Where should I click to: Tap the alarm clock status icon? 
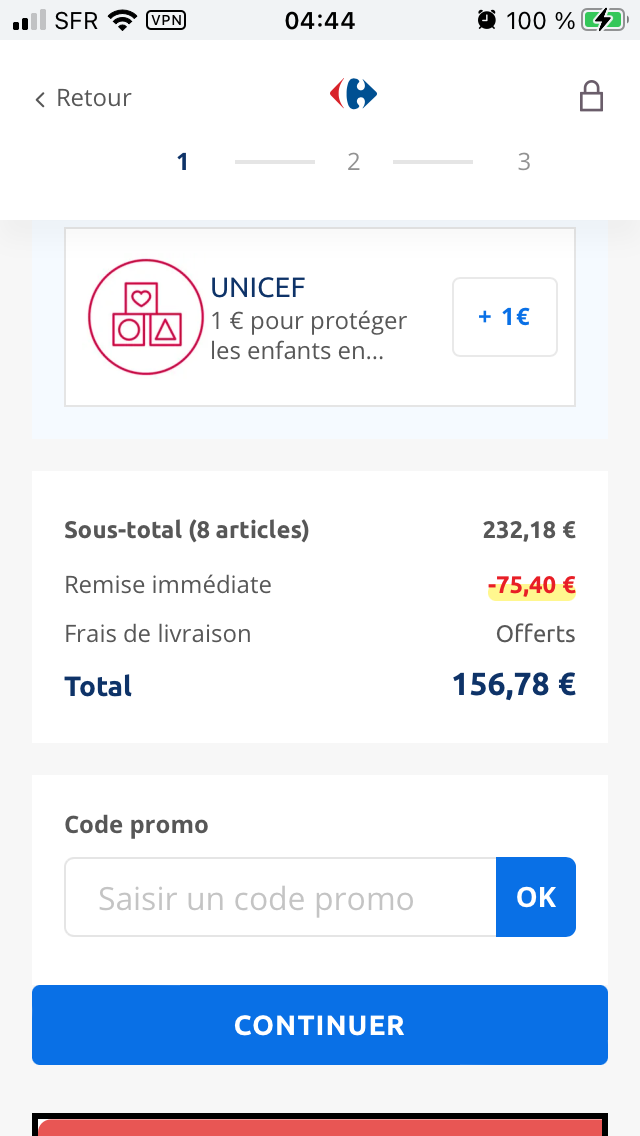[x=487, y=19]
